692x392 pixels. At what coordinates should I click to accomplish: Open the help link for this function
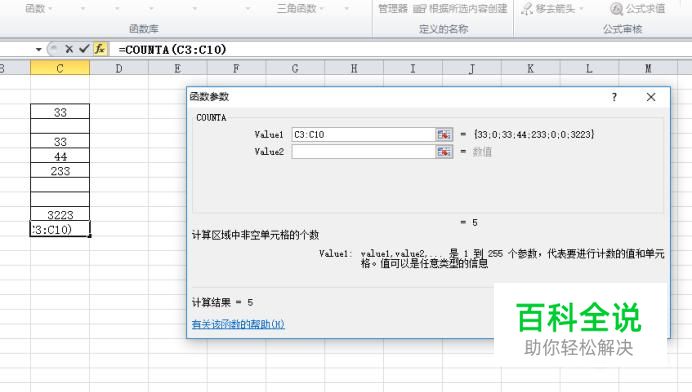point(238,324)
